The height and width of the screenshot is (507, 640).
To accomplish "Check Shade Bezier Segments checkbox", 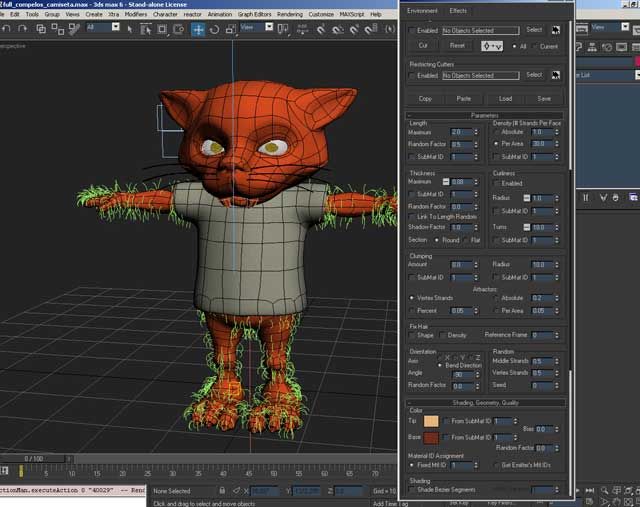I will pos(412,489).
